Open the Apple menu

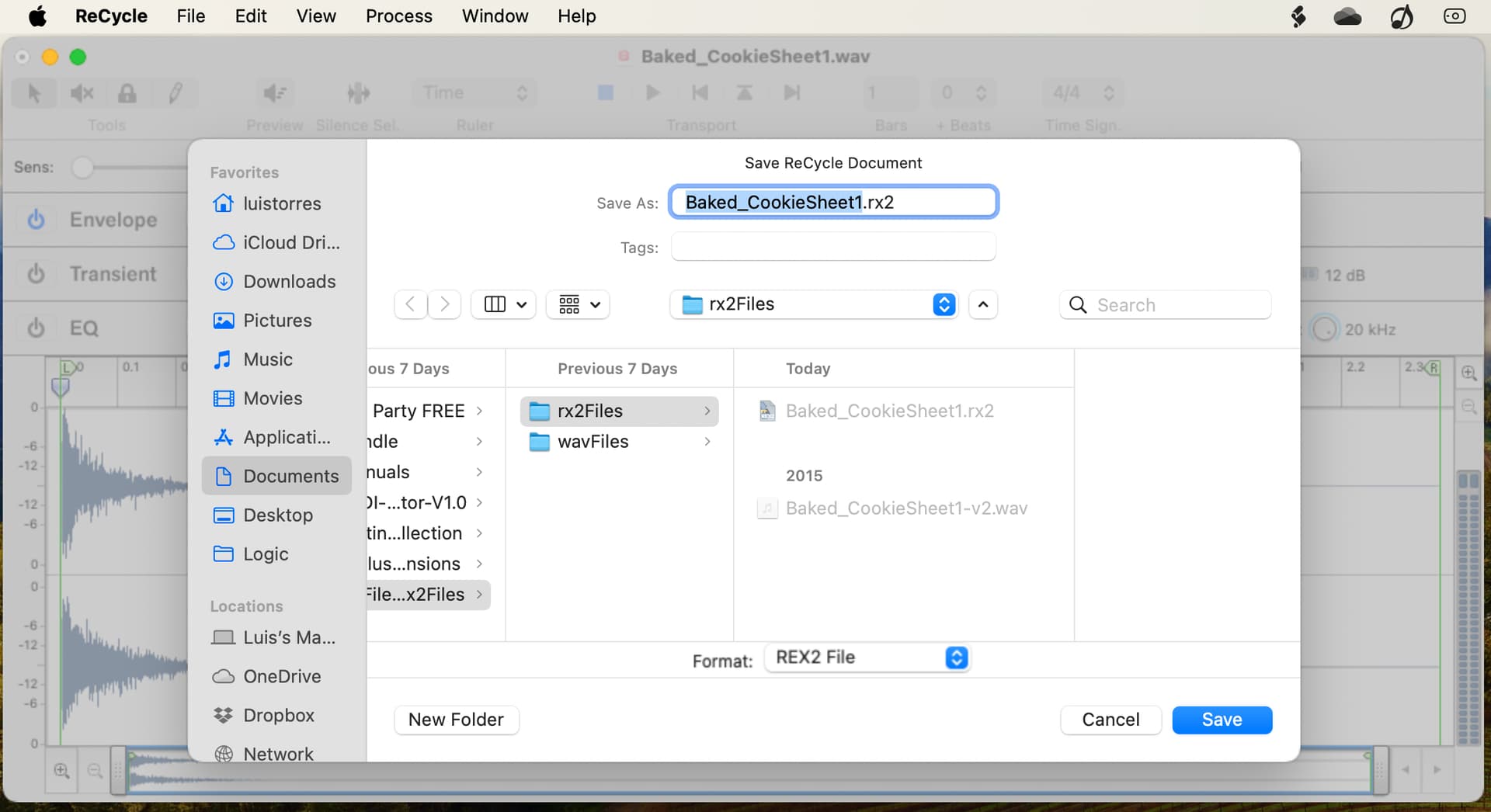37,16
